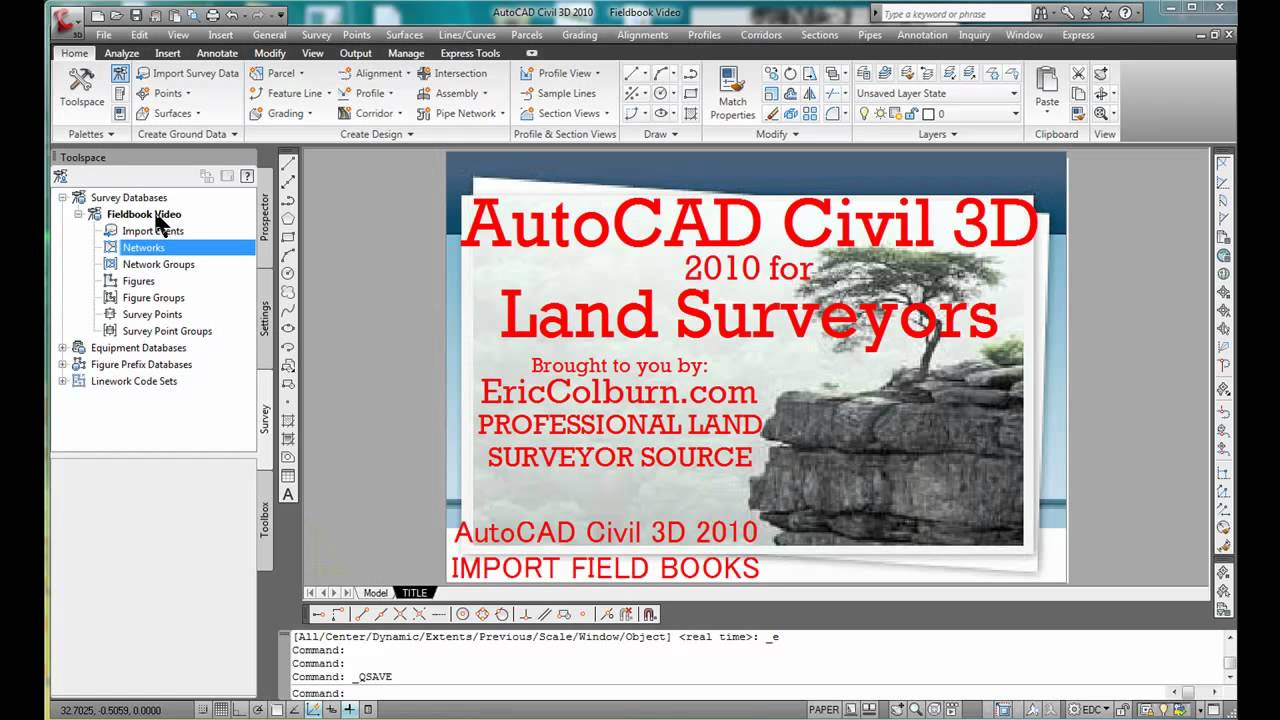The height and width of the screenshot is (720, 1280).
Task: Click the Help question mark icon in title bar
Action: pos(1125,14)
